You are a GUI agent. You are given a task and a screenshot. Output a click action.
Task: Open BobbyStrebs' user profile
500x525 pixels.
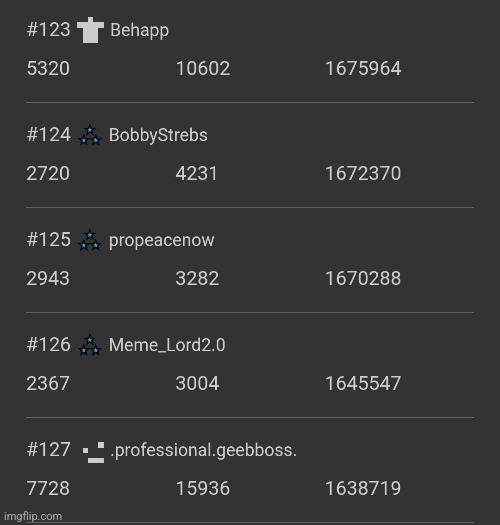click(158, 135)
